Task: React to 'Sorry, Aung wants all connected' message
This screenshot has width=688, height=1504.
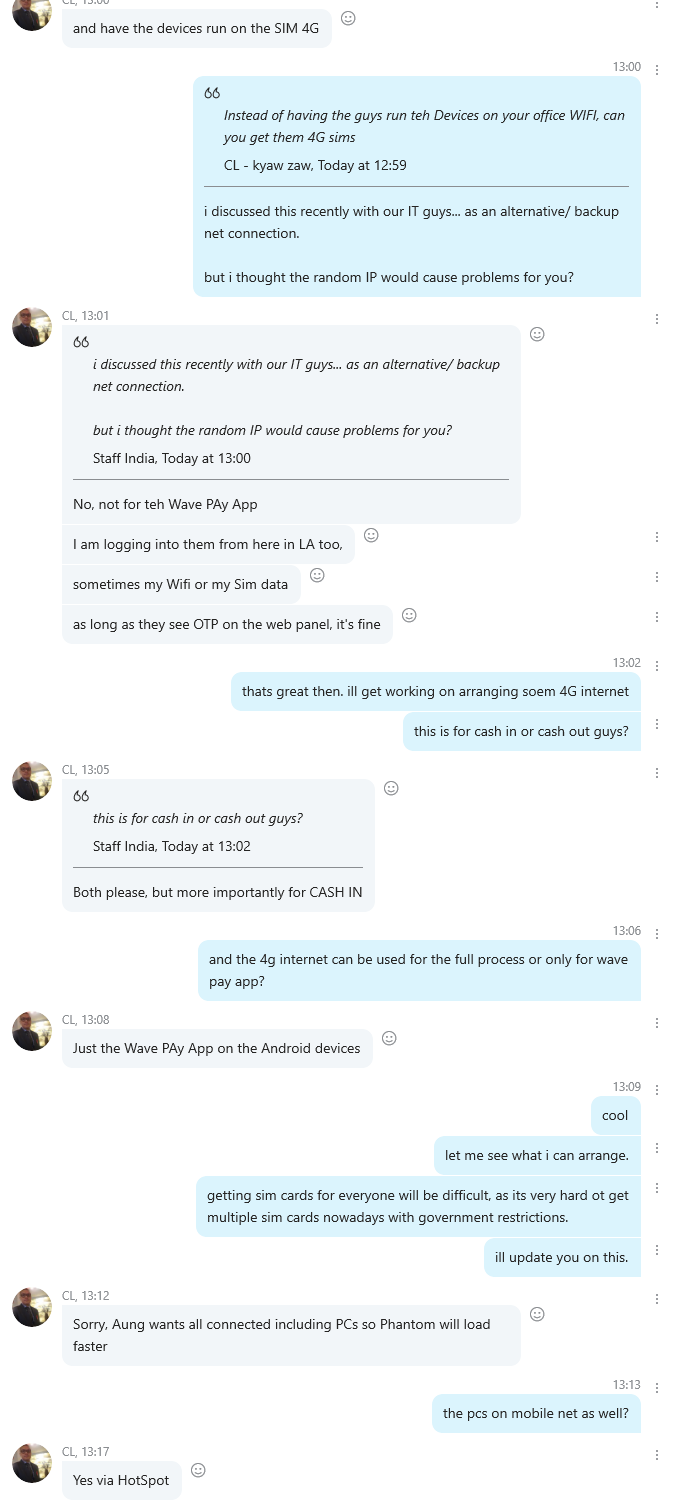Action: pos(537,1313)
